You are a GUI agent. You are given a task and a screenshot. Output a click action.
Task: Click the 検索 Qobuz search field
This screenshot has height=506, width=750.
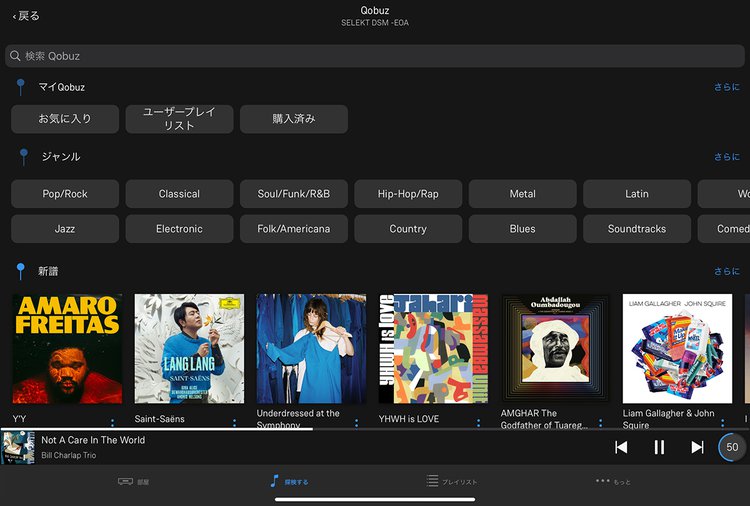[375, 56]
